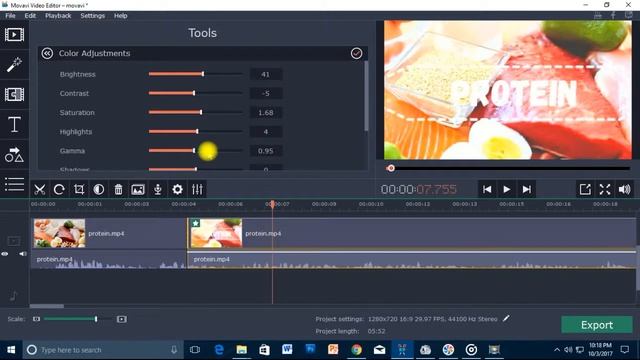Screen dimensions: 640x360
Task: Select the second starred protein.mp4 clip
Action: (411, 233)
